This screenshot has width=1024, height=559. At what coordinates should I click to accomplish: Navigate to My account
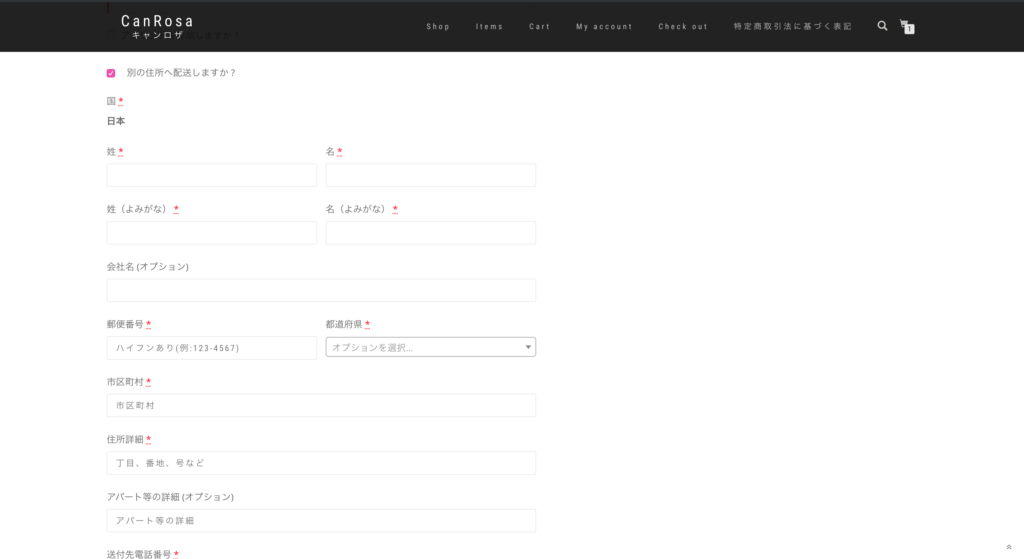click(604, 27)
